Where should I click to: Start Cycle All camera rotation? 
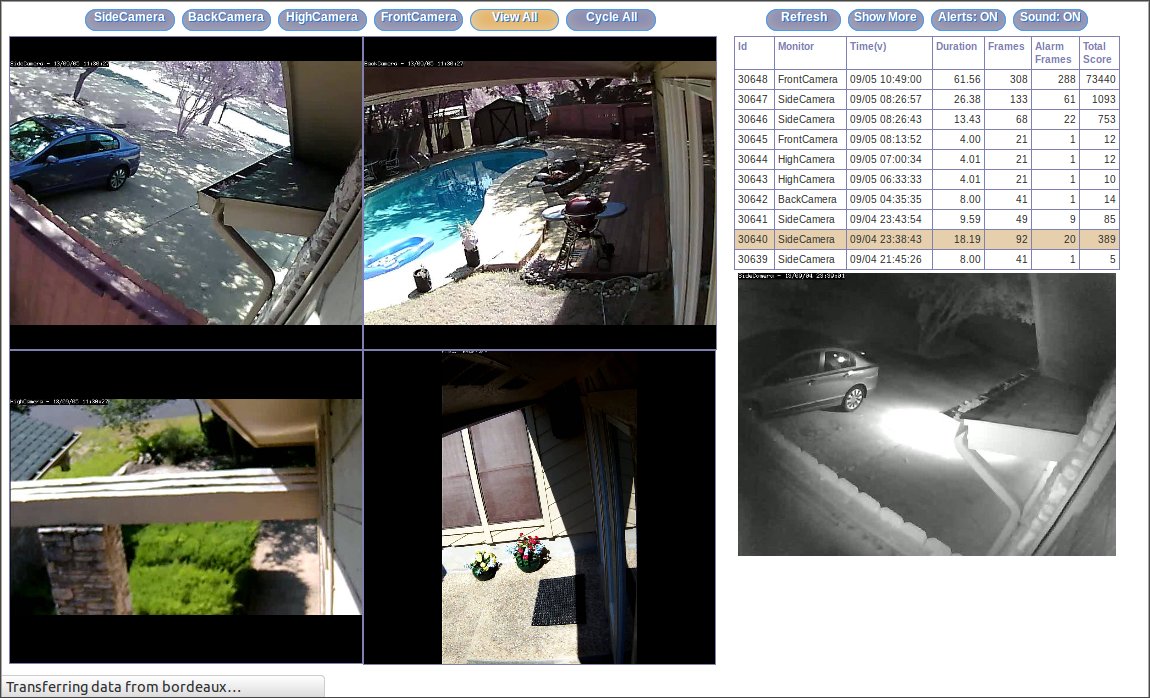(x=611, y=19)
